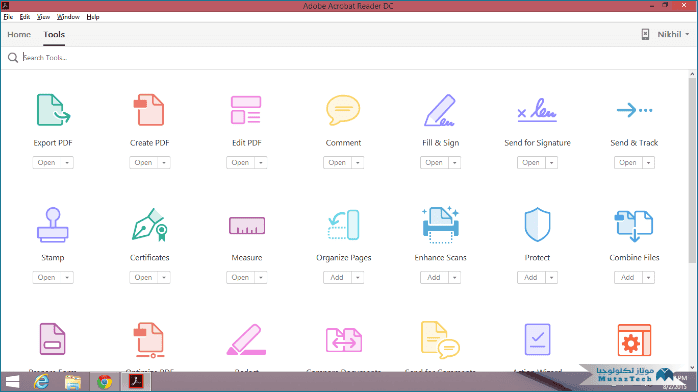This screenshot has width=698, height=392.
Task: Click the Send for Comments icon
Action: click(x=440, y=340)
